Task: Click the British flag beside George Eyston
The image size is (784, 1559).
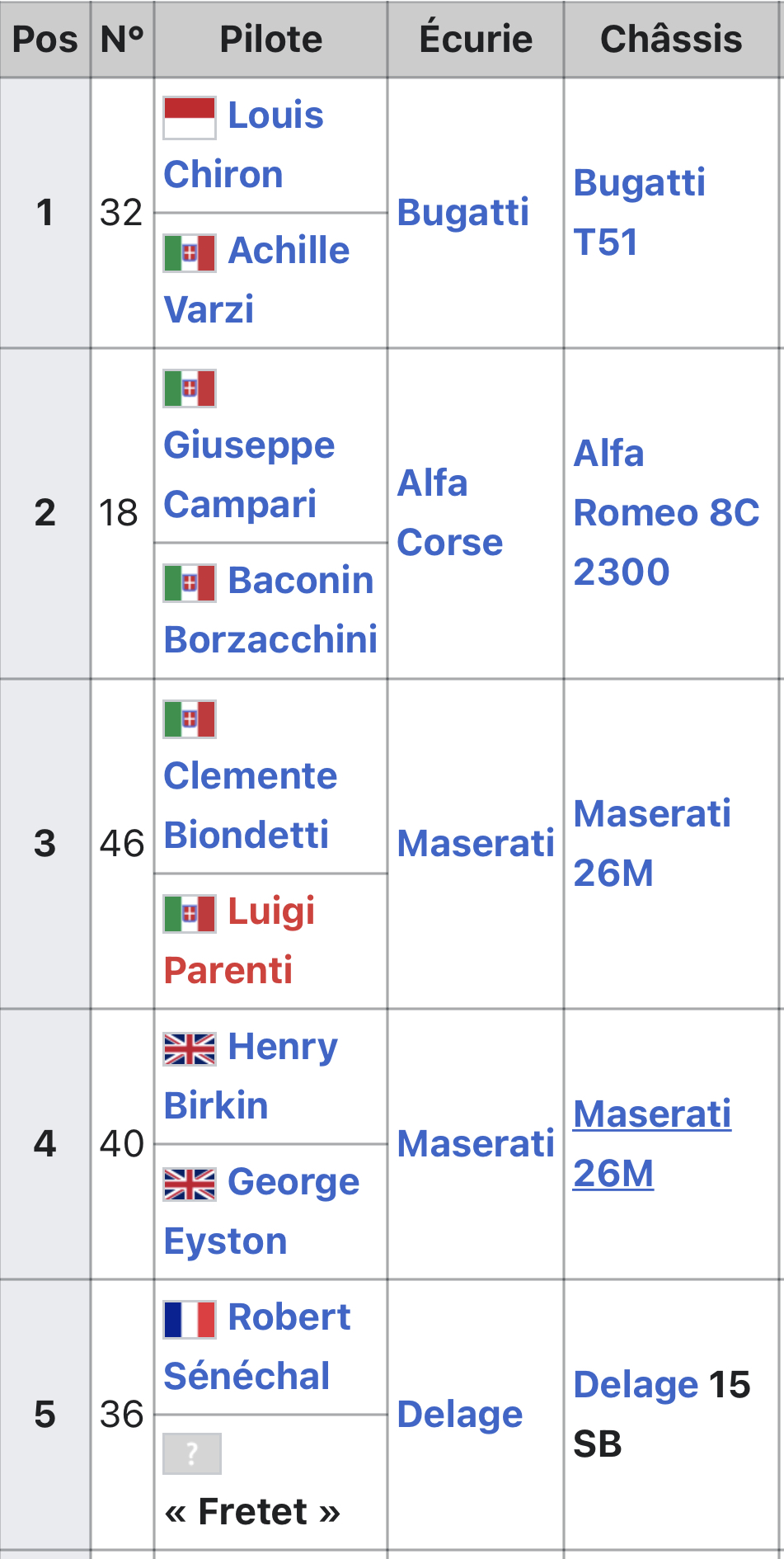Action: (x=190, y=1184)
